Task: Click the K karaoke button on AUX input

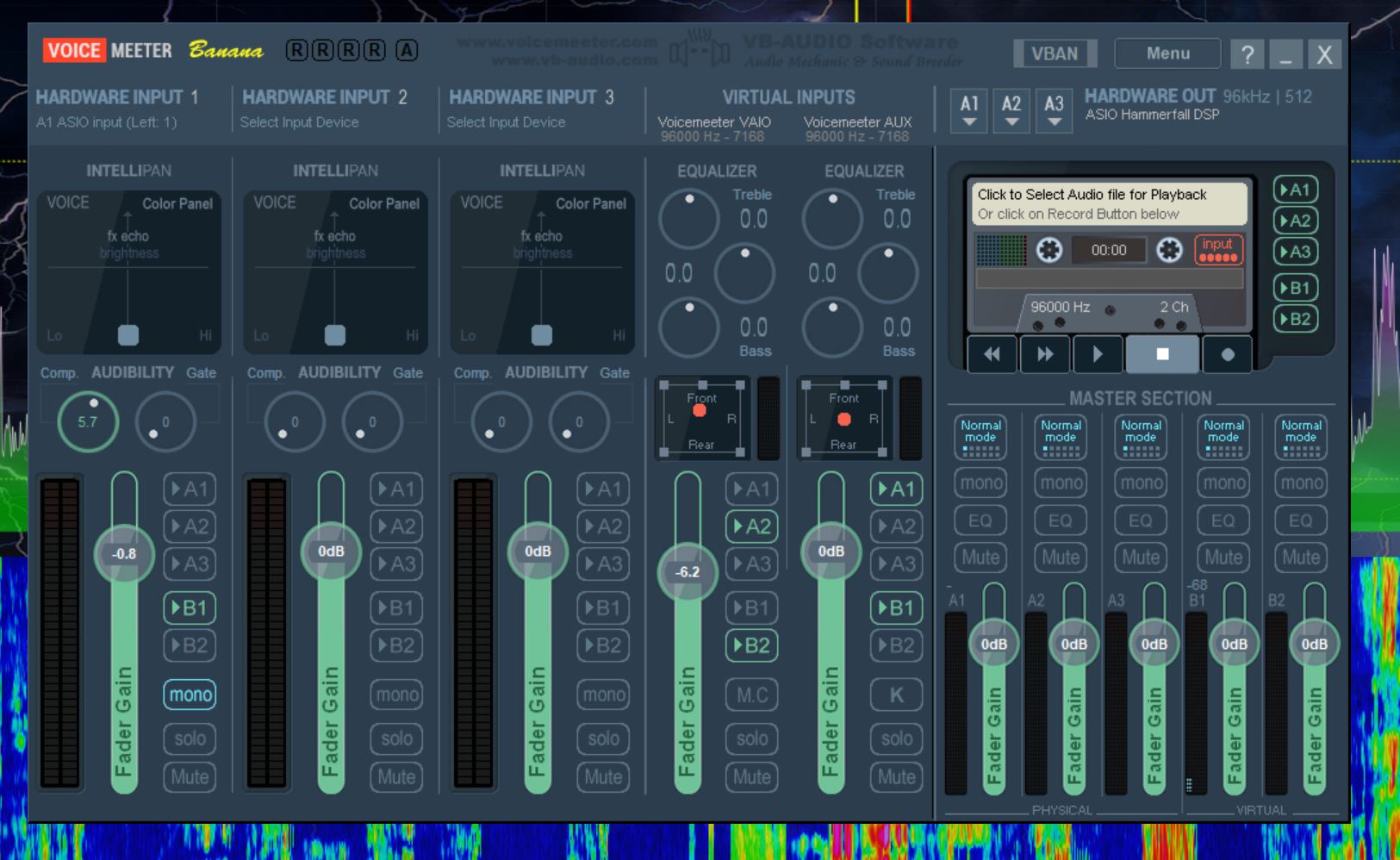Action: 896,695
